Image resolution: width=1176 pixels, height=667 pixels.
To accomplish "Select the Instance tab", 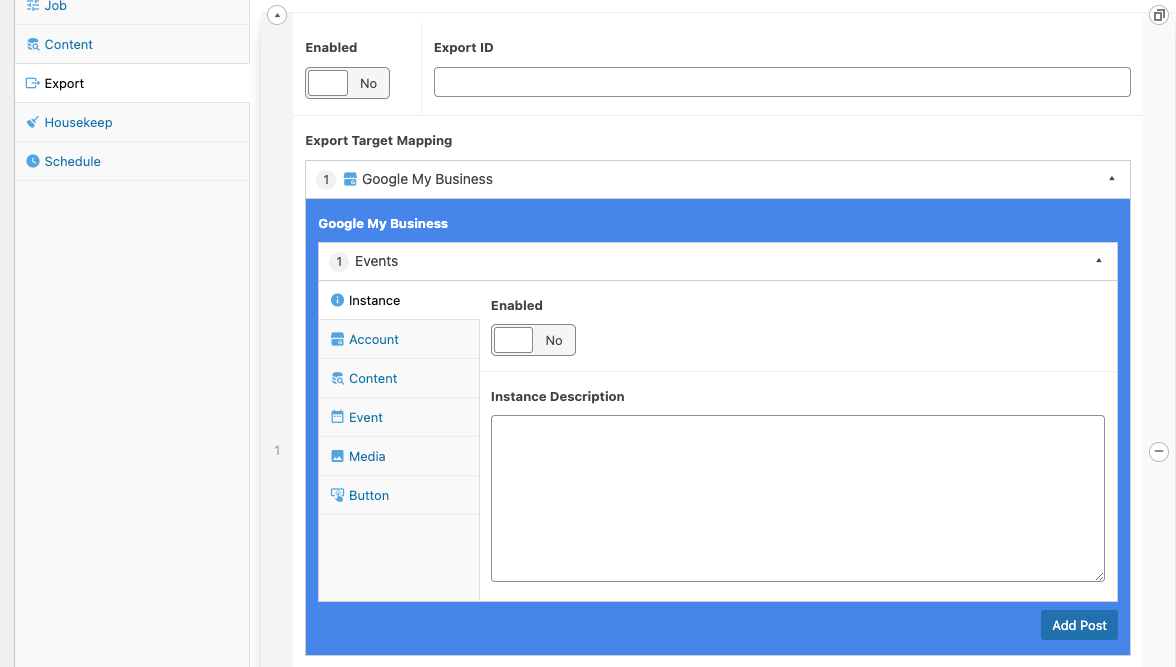I will click(x=399, y=300).
